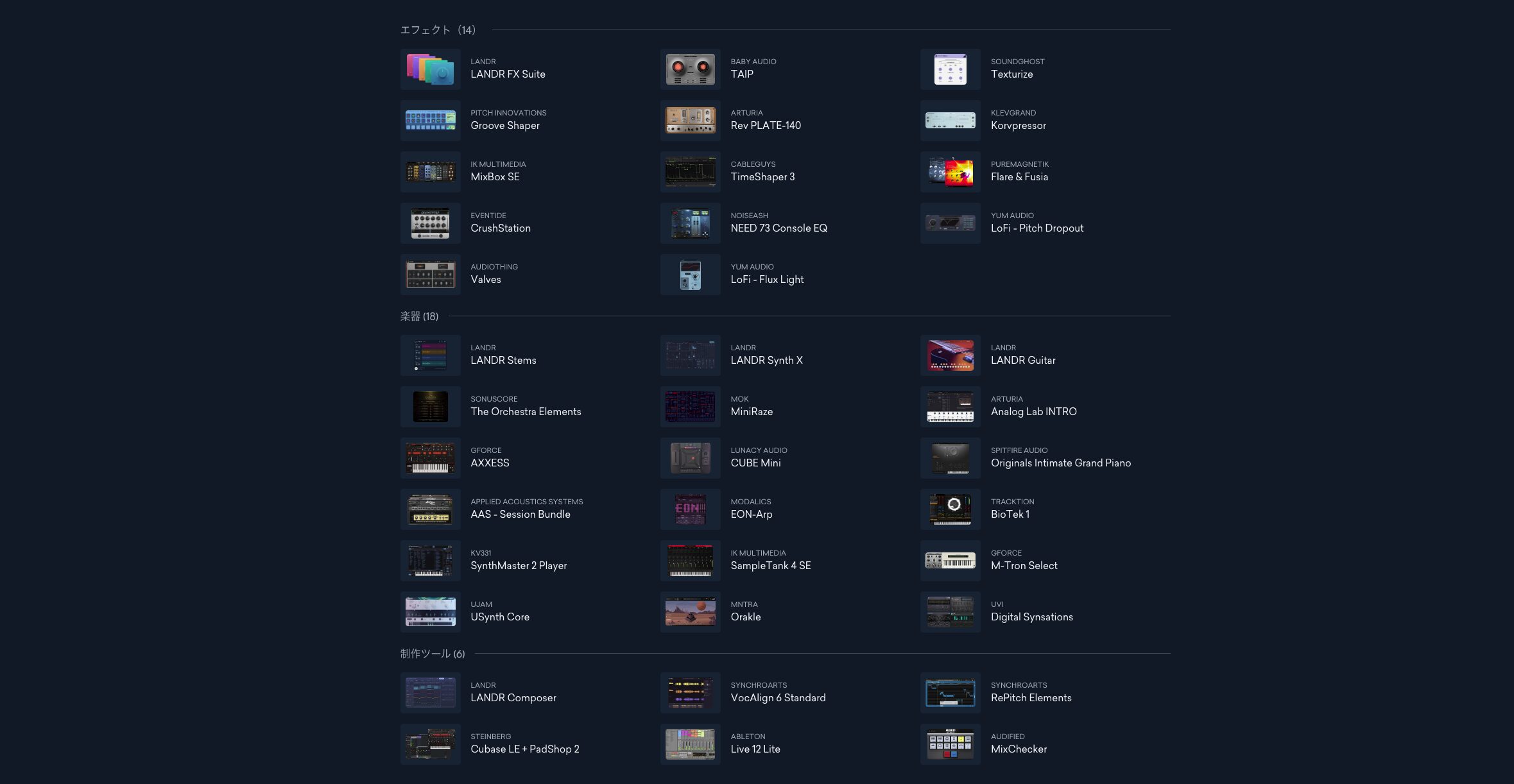Select the SynthMaster 2 Player thumbnail

(x=430, y=561)
